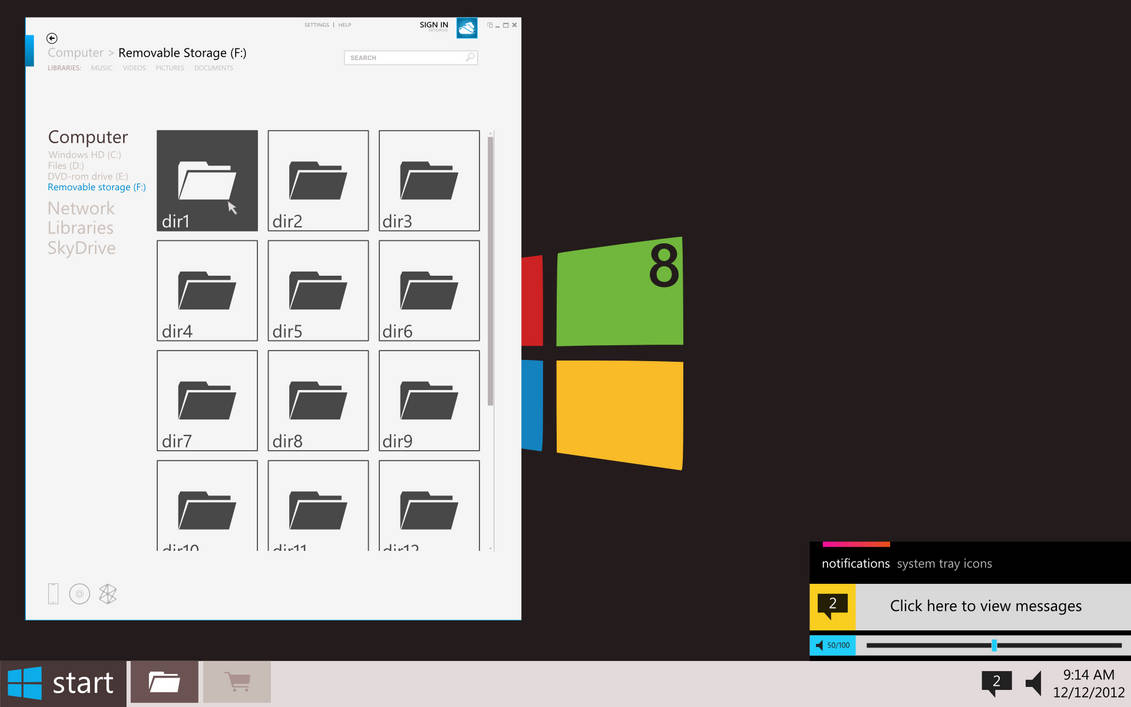Viewport: 1131px width, 707px height.
Task: Open the dir2 folder tile
Action: click(x=318, y=180)
